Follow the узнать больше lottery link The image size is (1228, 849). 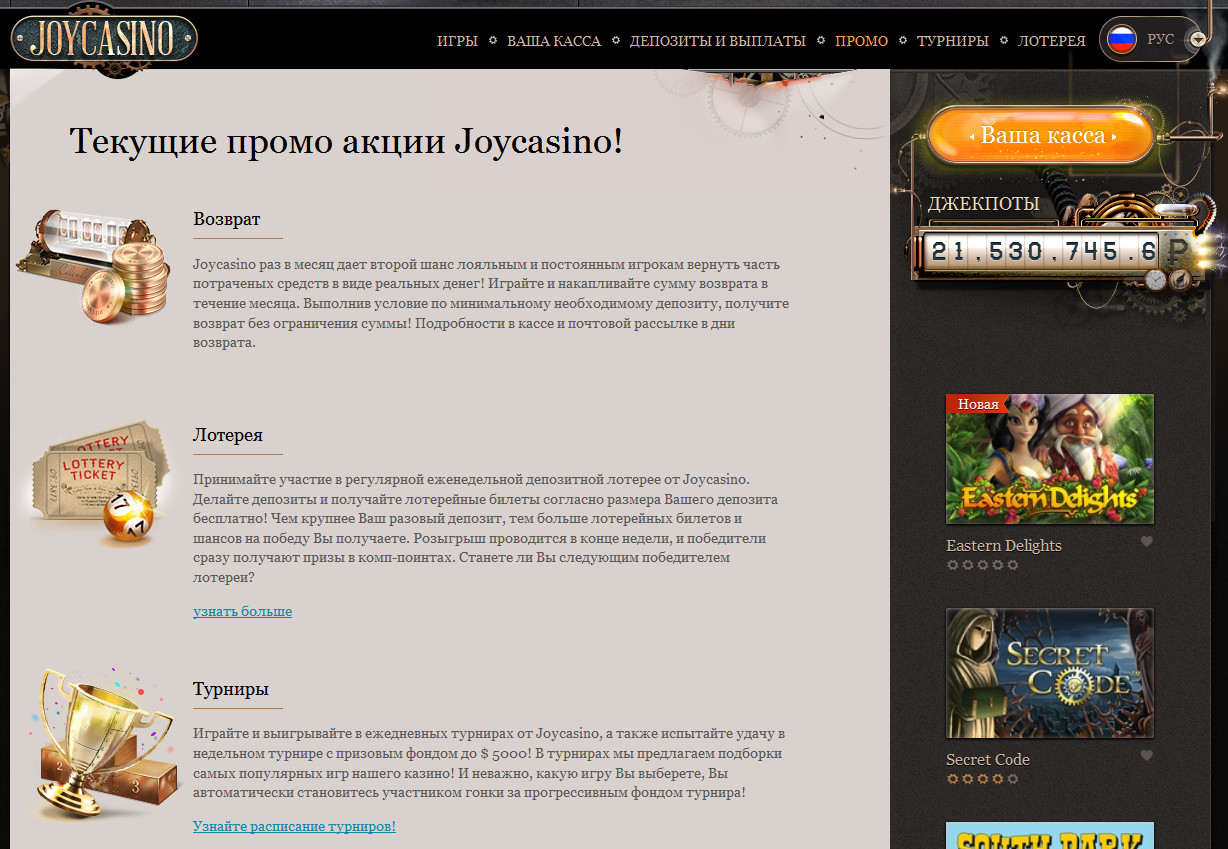pyautogui.click(x=242, y=611)
